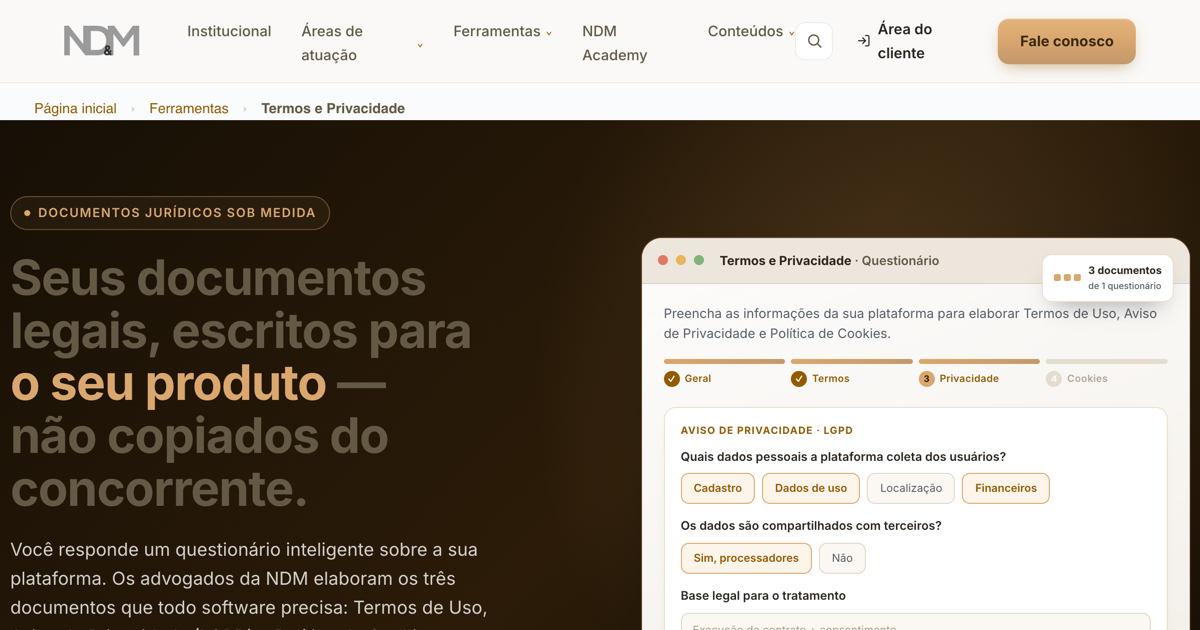Go to Página inicial breadcrumb
This screenshot has height=630, width=1200.
click(75, 108)
